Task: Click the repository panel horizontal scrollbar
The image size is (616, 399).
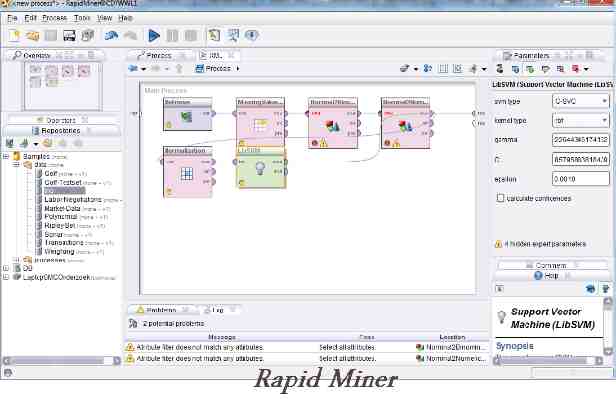Action: coord(62,361)
